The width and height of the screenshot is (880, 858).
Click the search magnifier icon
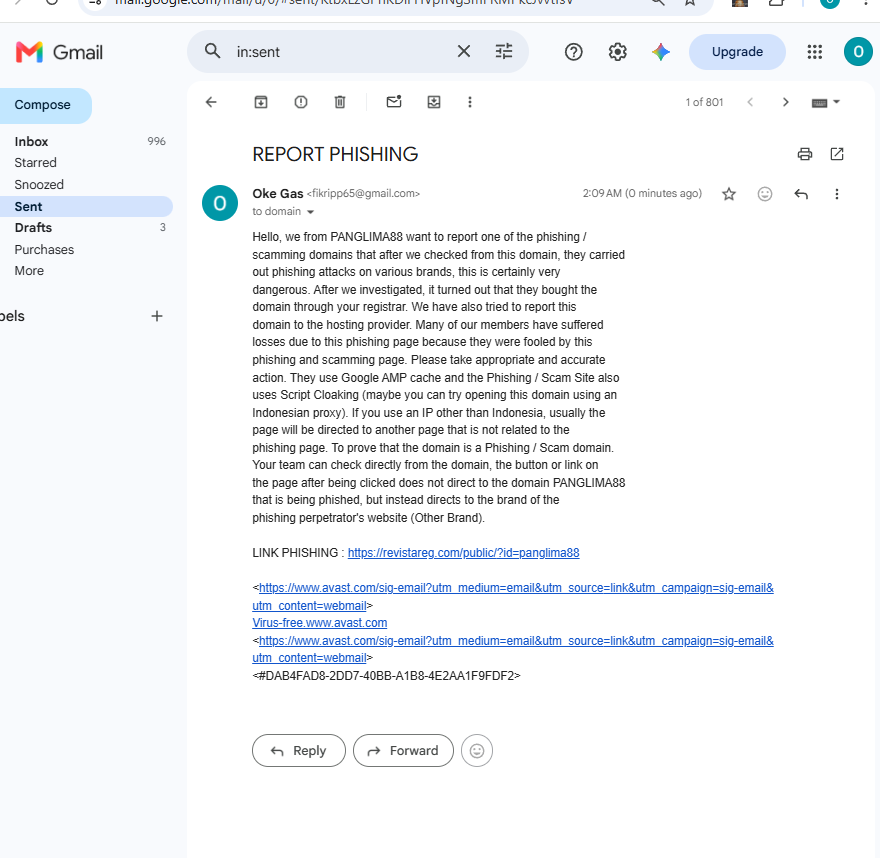point(213,51)
